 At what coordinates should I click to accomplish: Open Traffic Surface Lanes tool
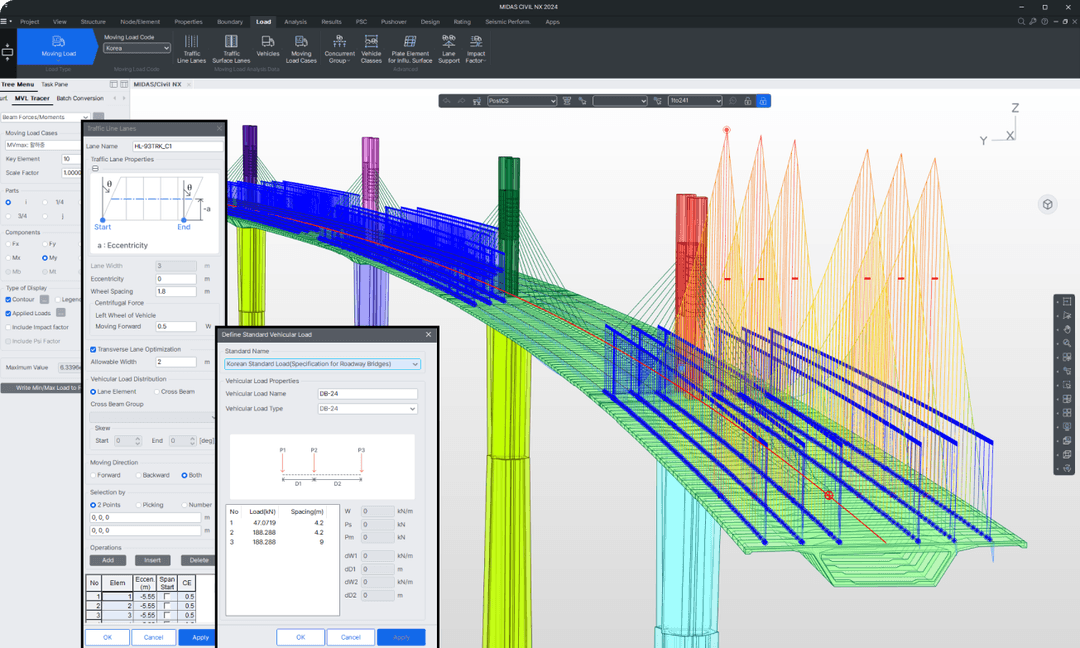pos(231,49)
